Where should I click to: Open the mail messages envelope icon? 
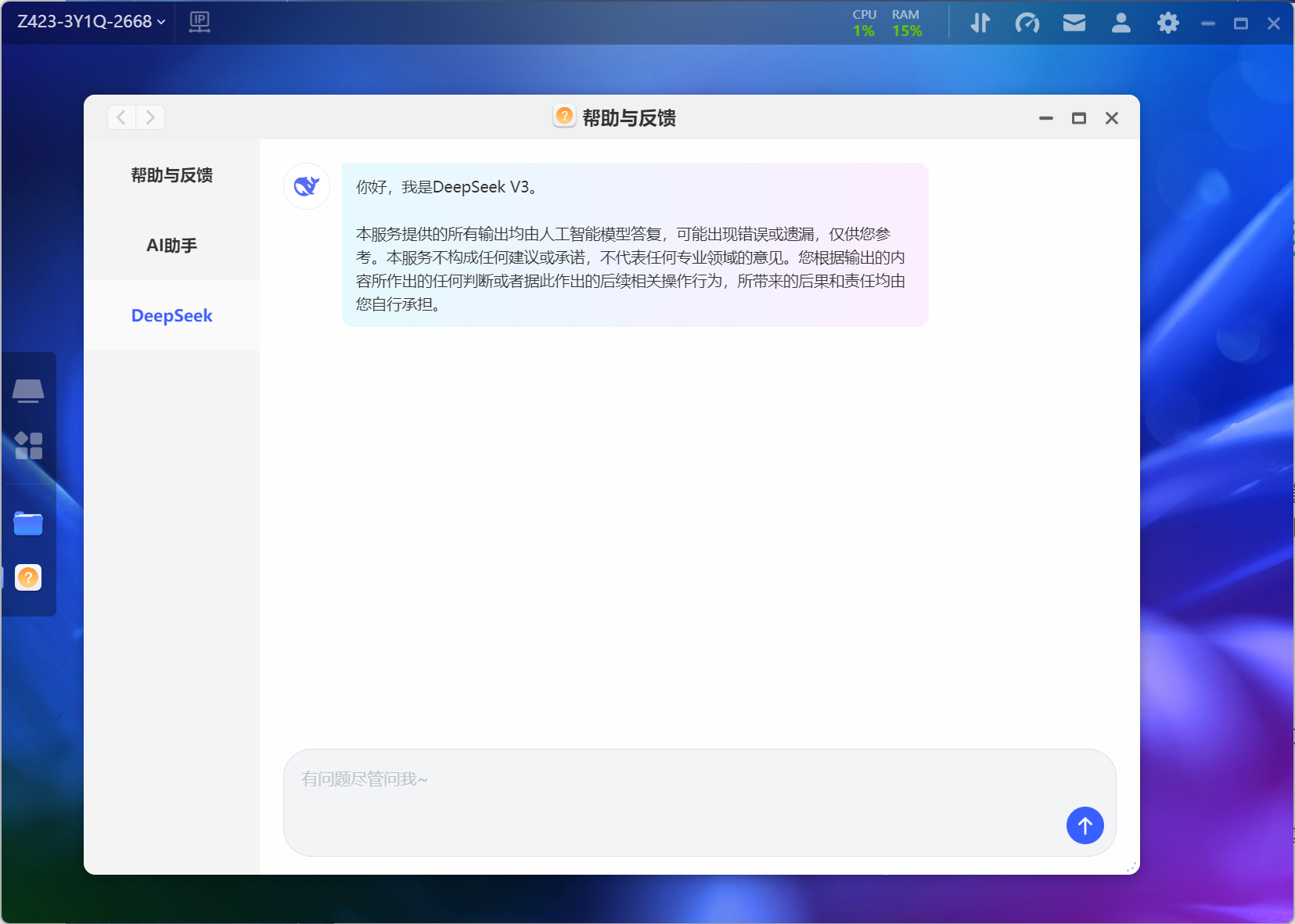[1074, 23]
